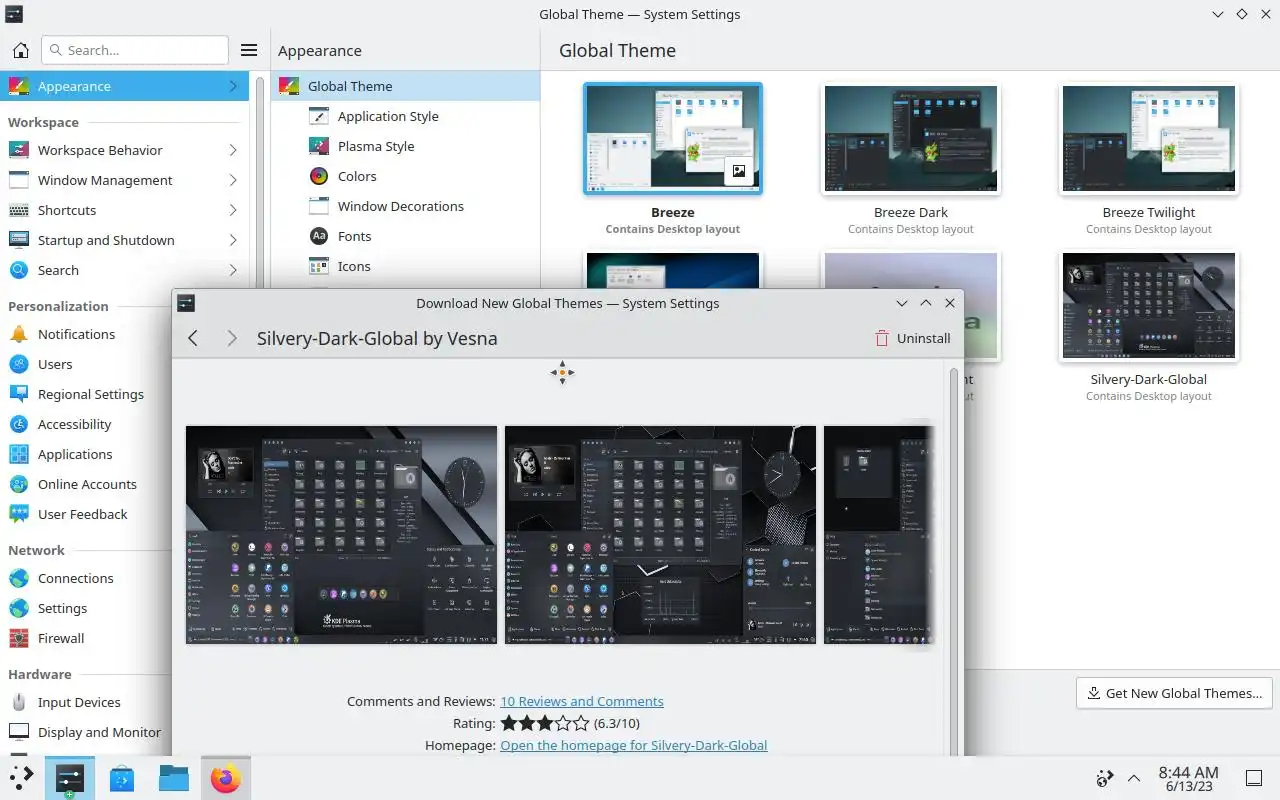Click the Uninstall button
The width and height of the screenshot is (1280, 800).
(x=912, y=338)
